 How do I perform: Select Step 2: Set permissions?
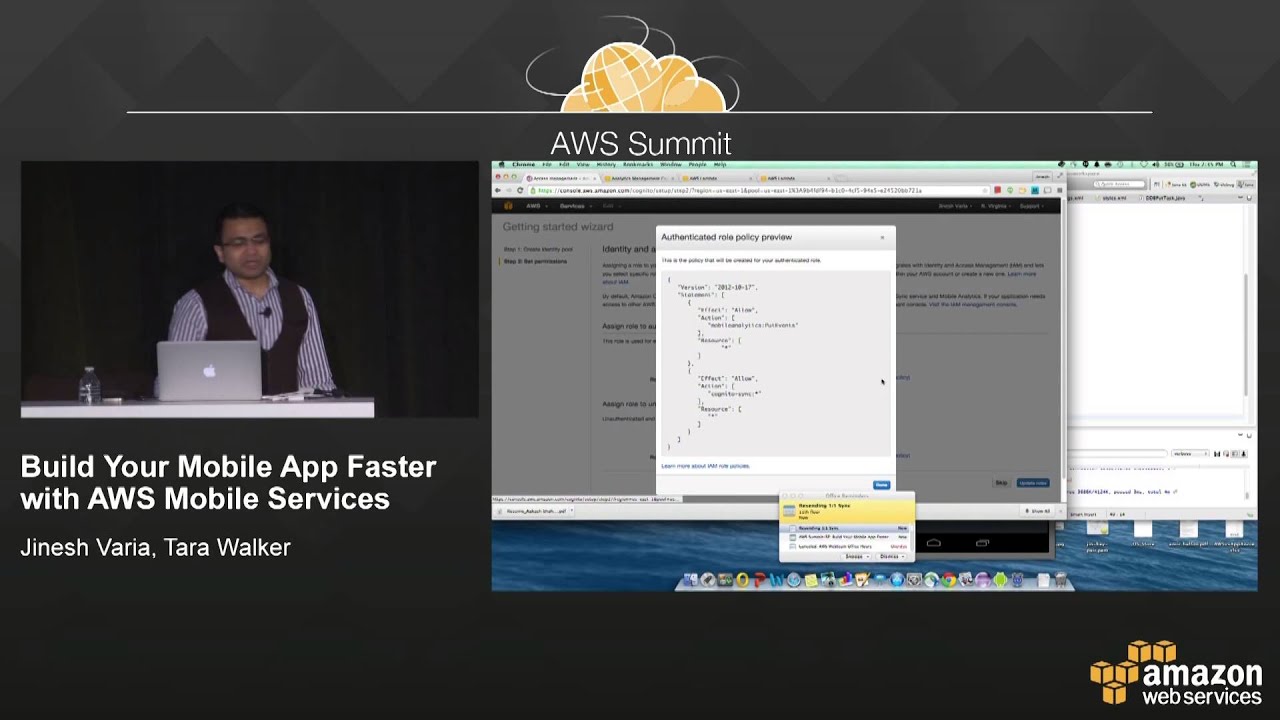click(x=536, y=261)
